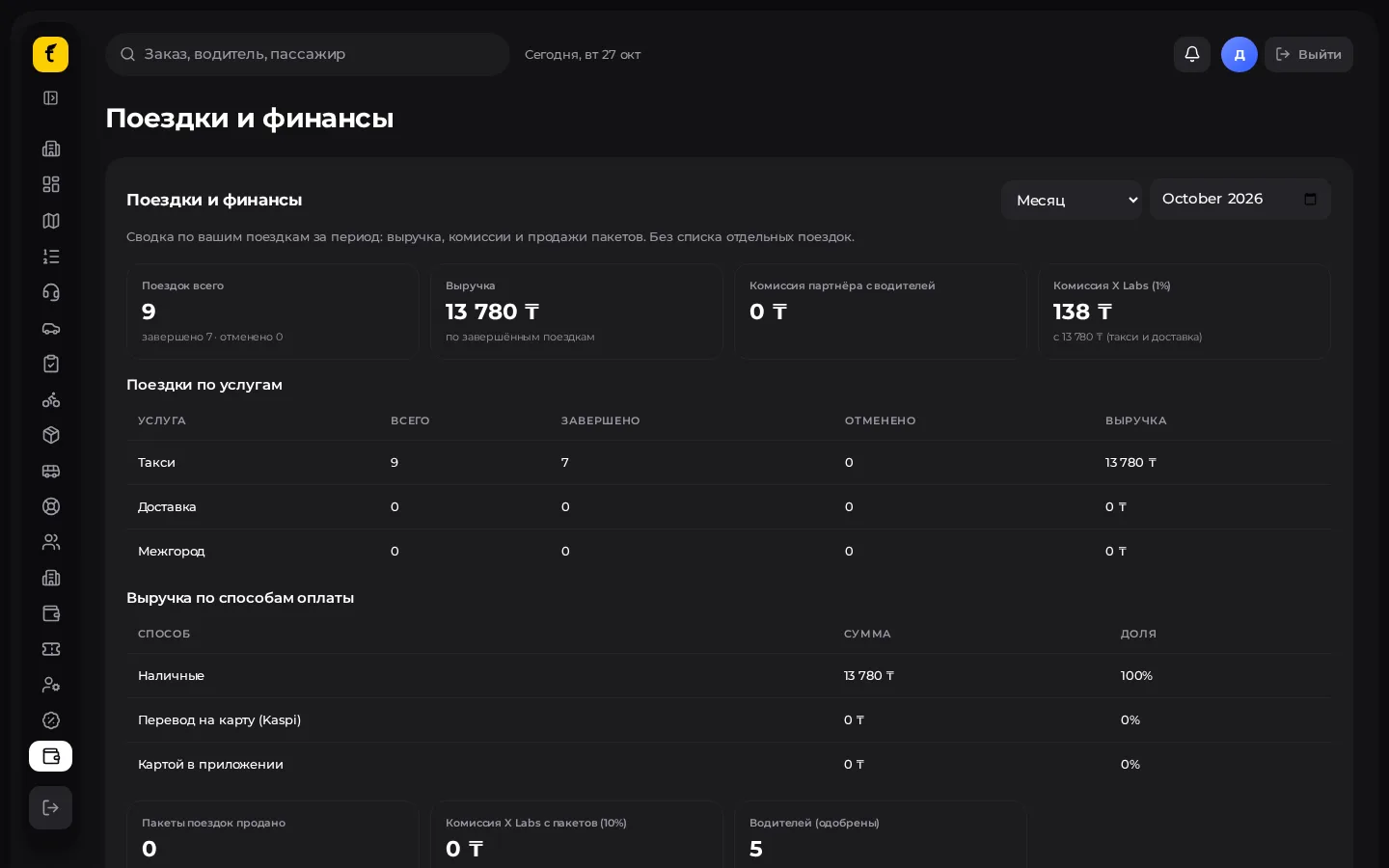Open the bus icon in sidebar
This screenshot has width=1389, height=868.
[x=51, y=471]
